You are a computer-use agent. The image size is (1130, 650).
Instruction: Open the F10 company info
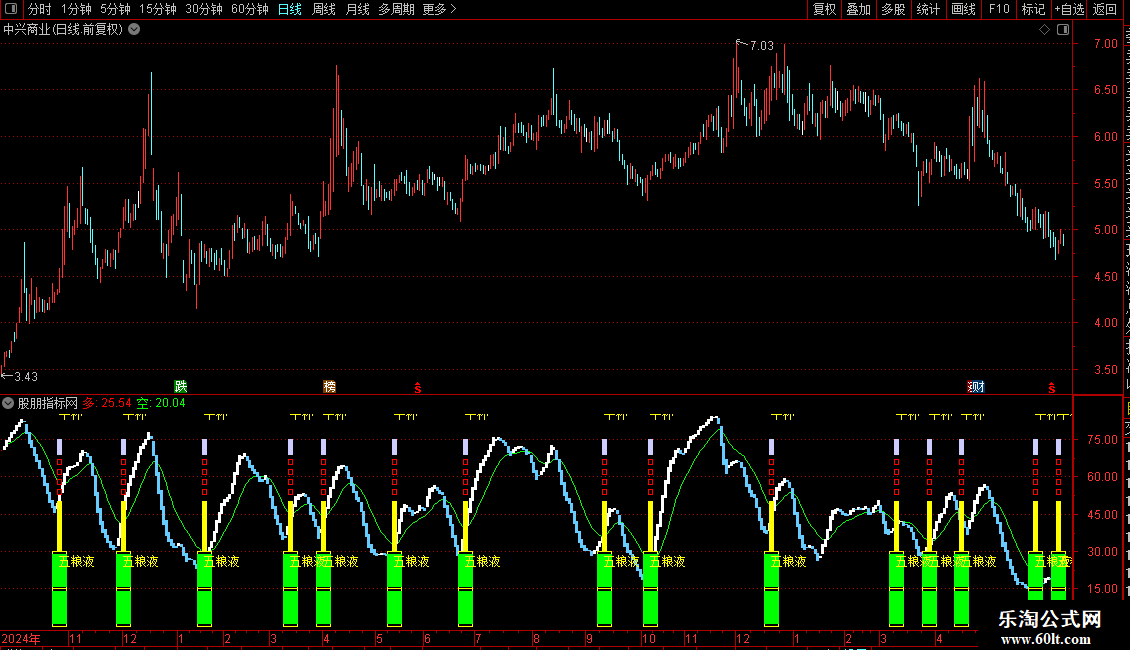pos(999,9)
